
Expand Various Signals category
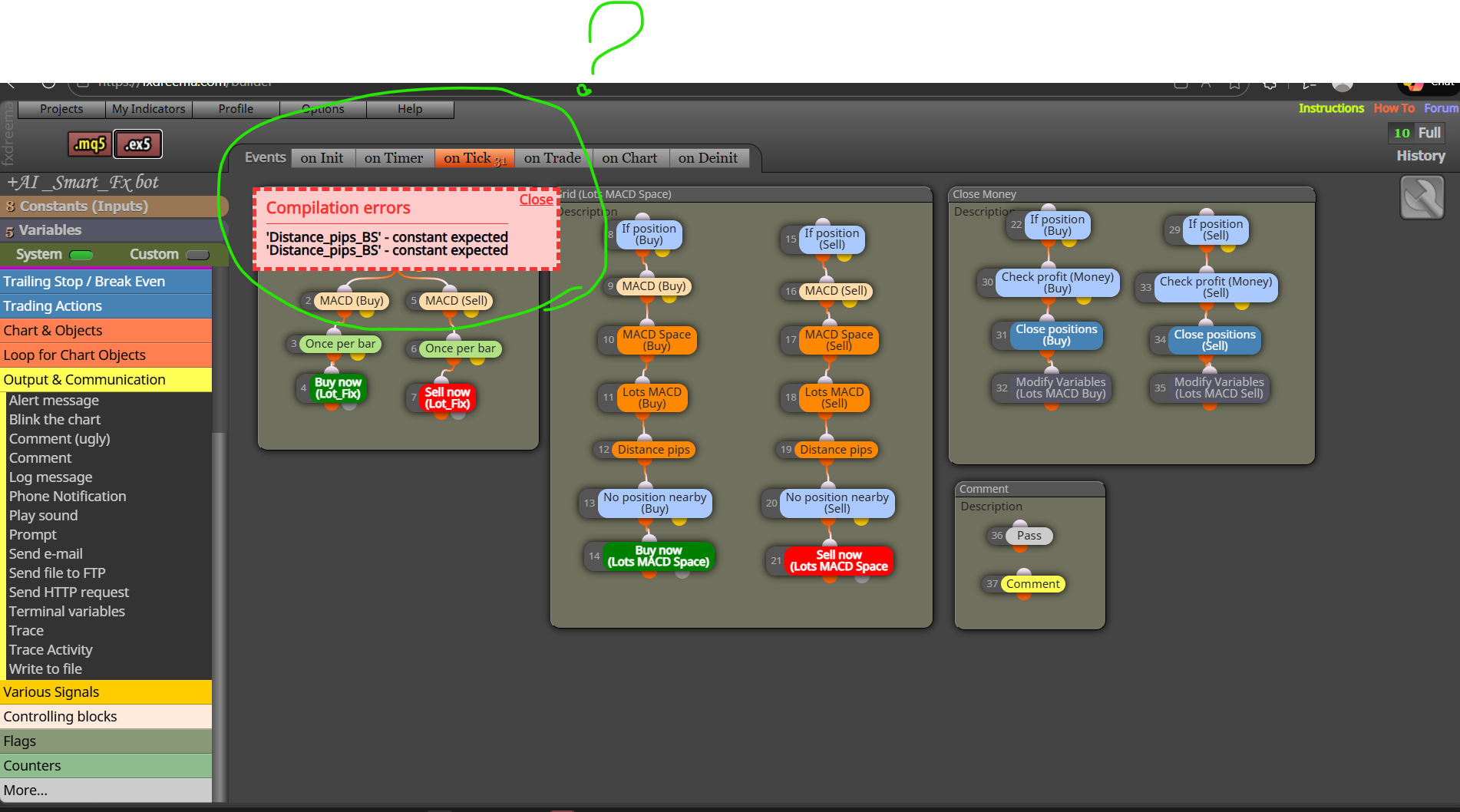[x=106, y=692]
